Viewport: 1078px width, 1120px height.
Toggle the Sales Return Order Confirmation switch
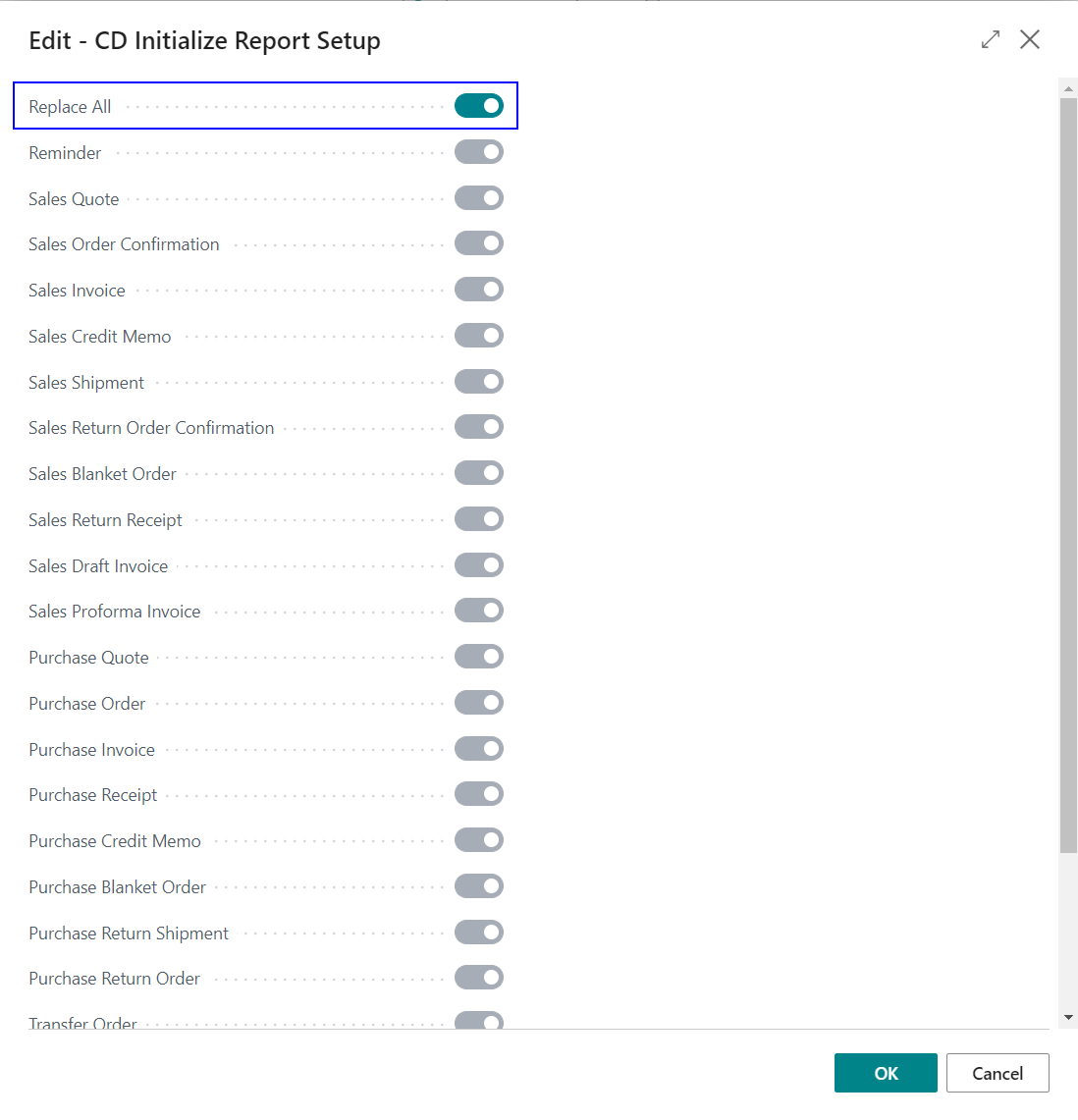(x=479, y=427)
